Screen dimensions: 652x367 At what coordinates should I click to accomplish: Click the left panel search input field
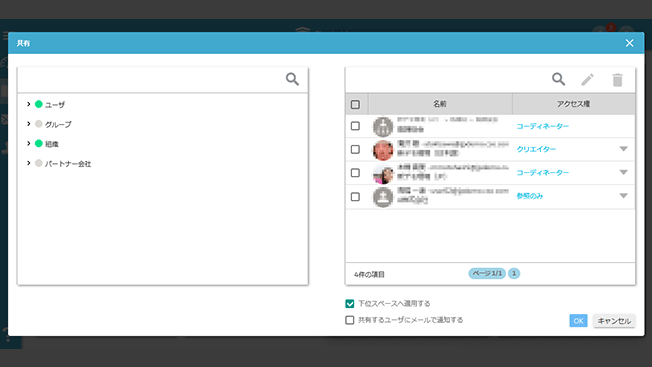[x=152, y=79]
